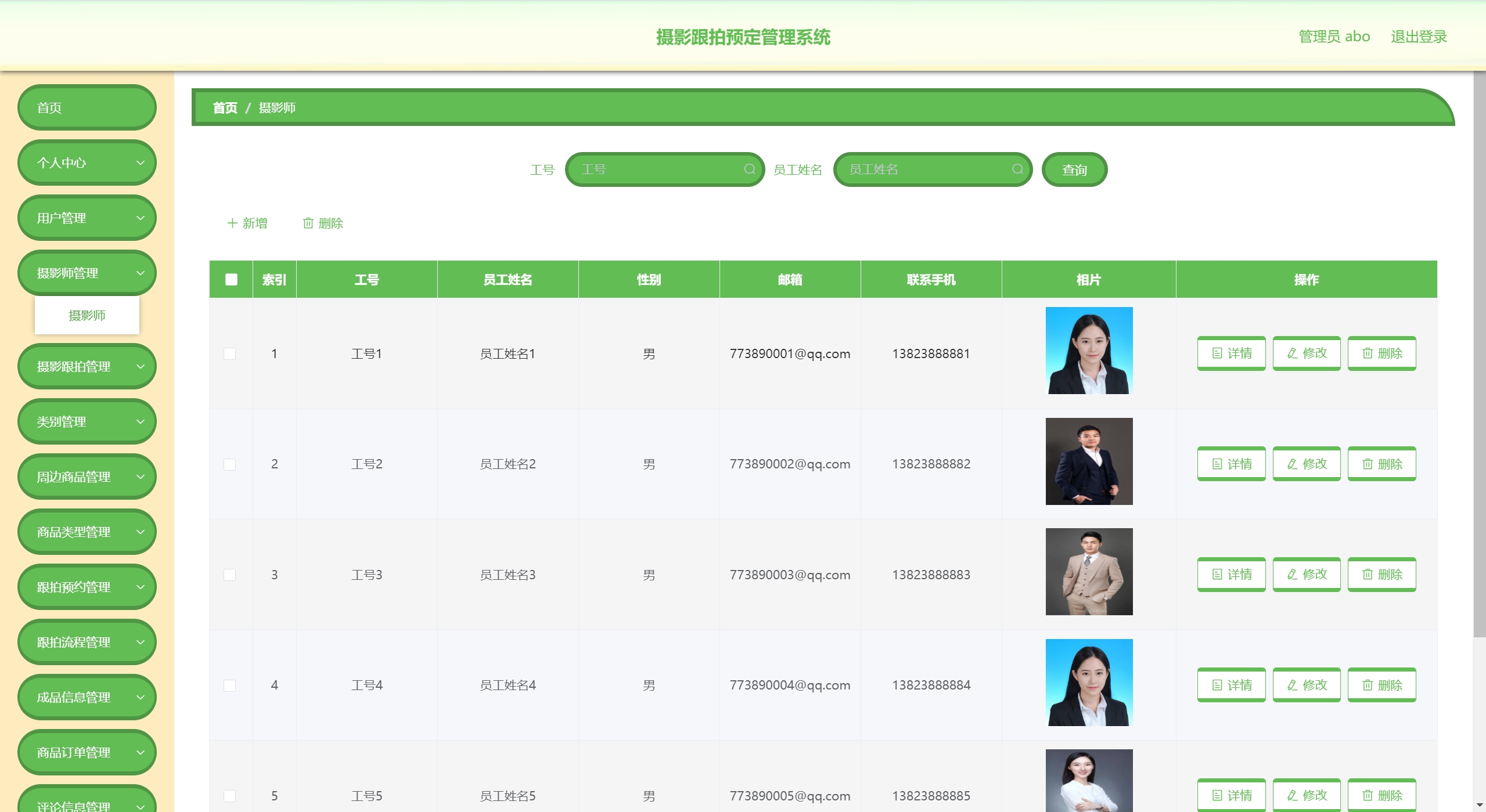This screenshot has height=812, width=1486.
Task: Open the 首页 sidebar menu item
Action: 87,108
